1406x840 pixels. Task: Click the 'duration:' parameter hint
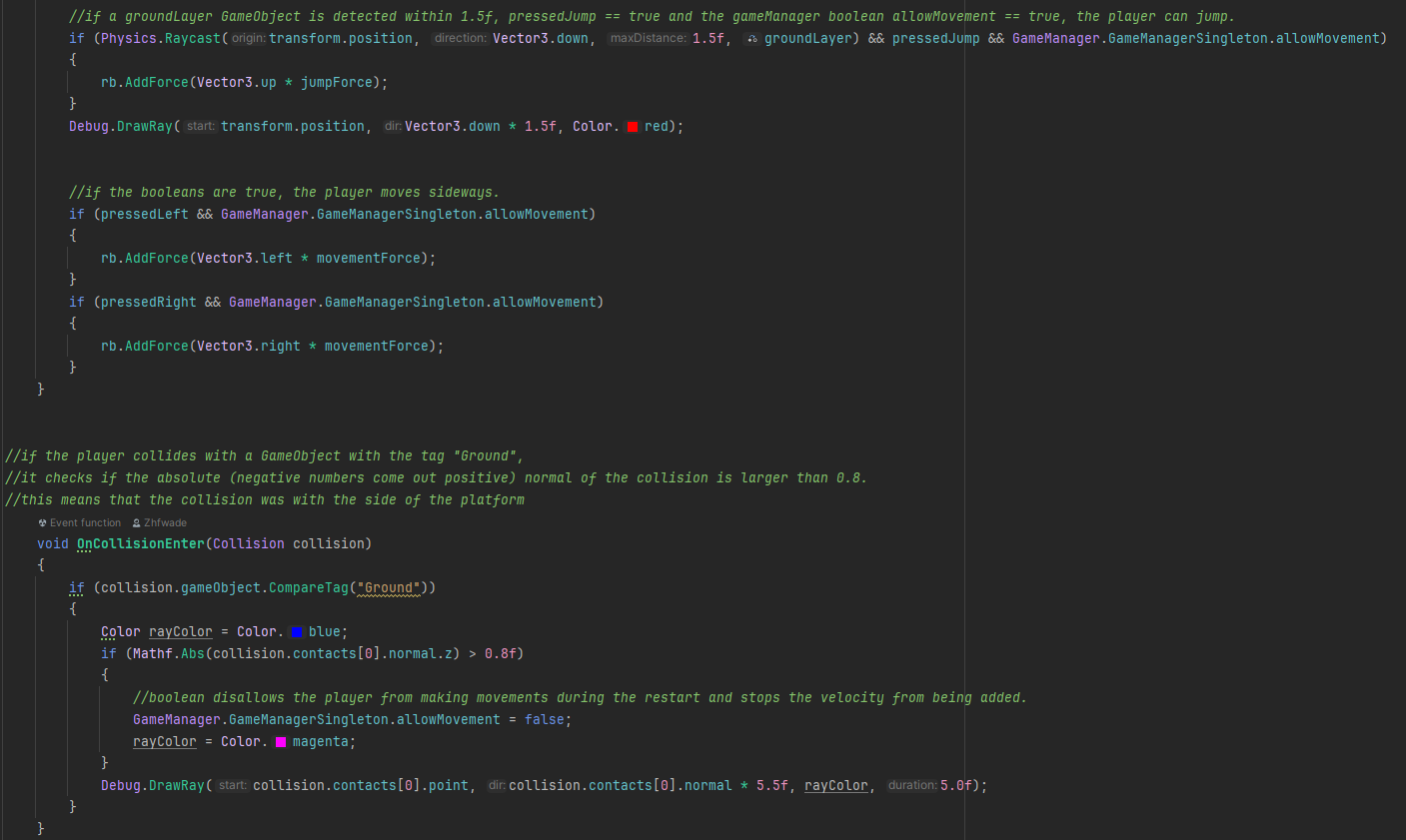click(912, 785)
